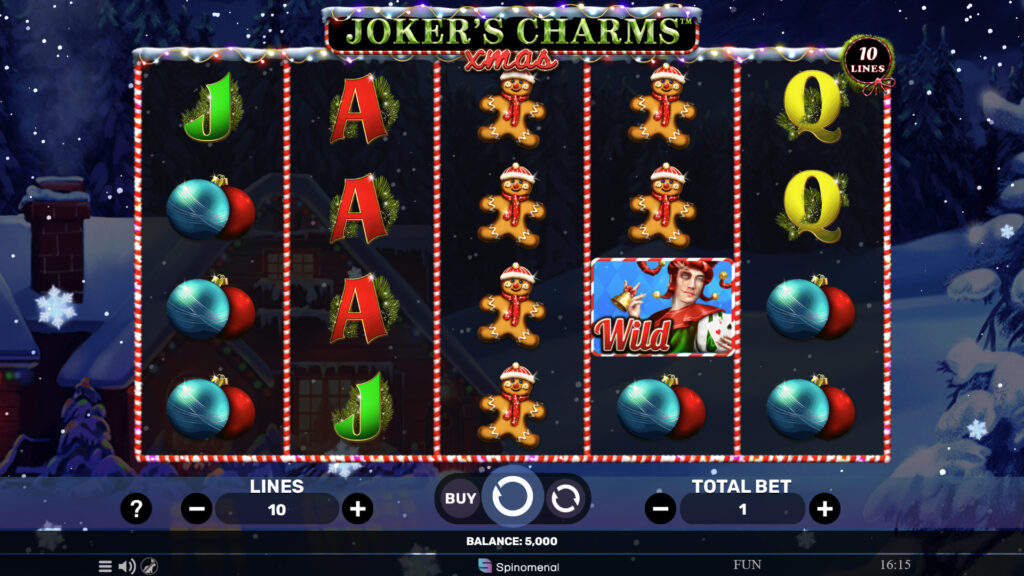Open the hamburger menu icon
Viewport: 1024px width, 576px height.
pos(105,566)
